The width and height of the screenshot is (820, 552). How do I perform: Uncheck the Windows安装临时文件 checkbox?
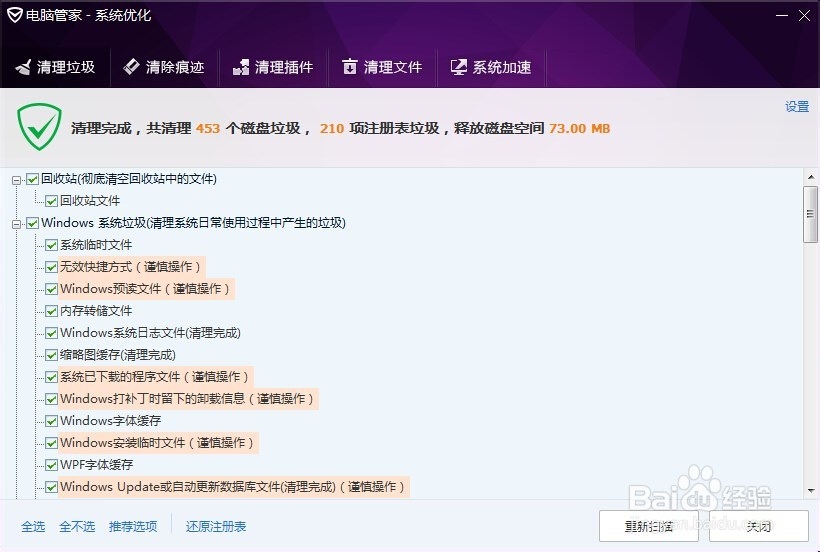[51, 443]
